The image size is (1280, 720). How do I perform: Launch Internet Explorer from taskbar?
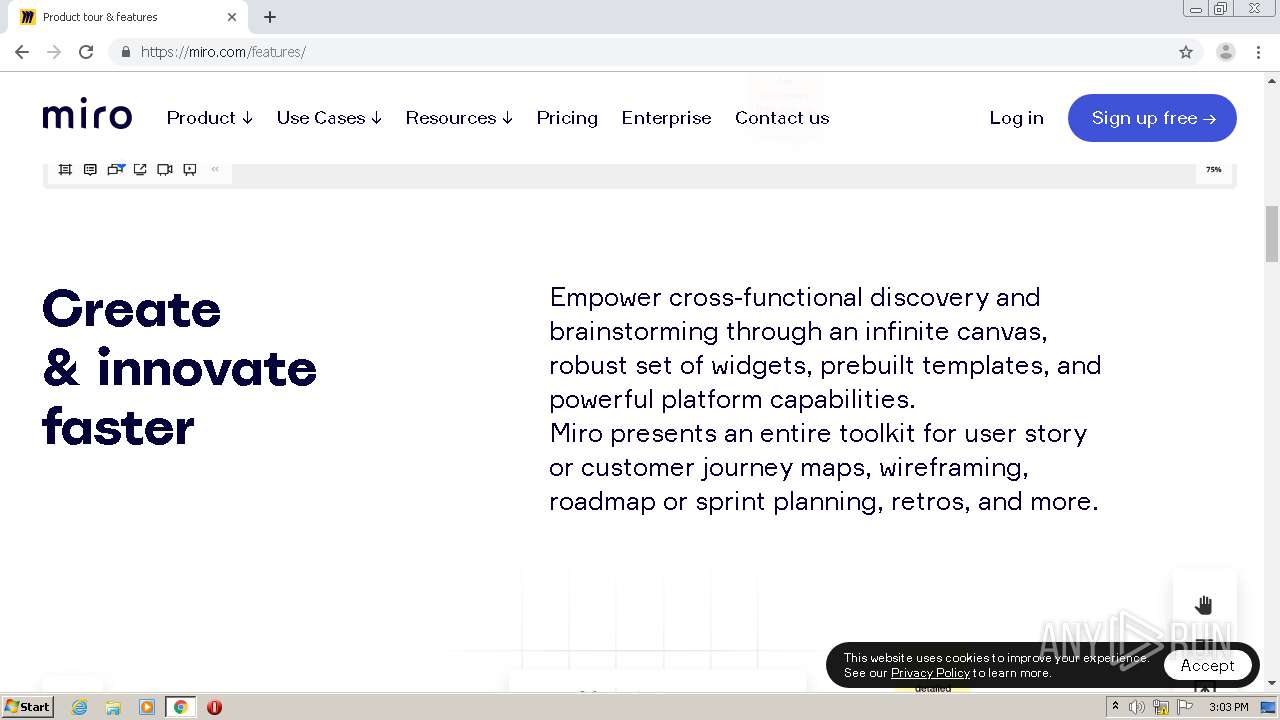(80, 707)
